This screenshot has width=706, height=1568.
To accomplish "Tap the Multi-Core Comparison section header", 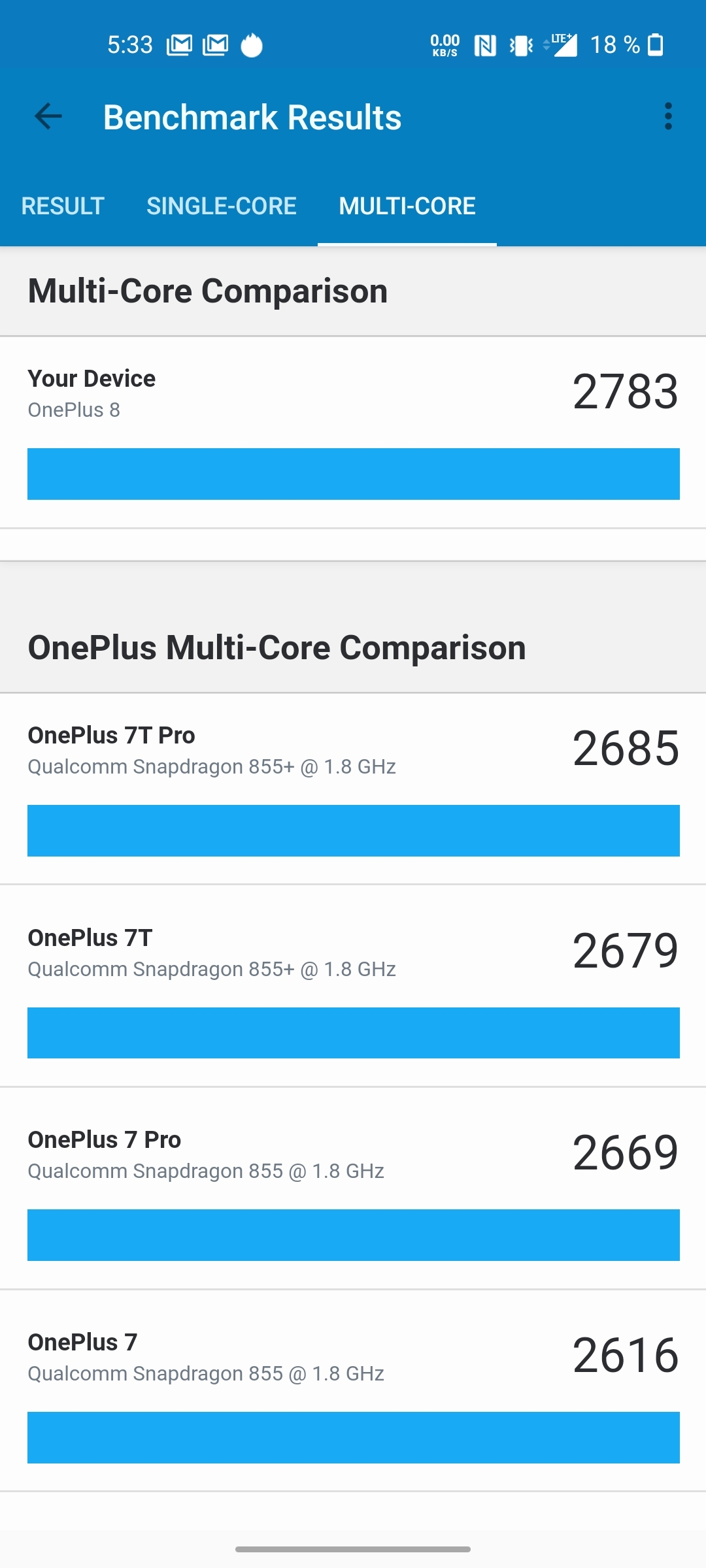I will 208,291.
